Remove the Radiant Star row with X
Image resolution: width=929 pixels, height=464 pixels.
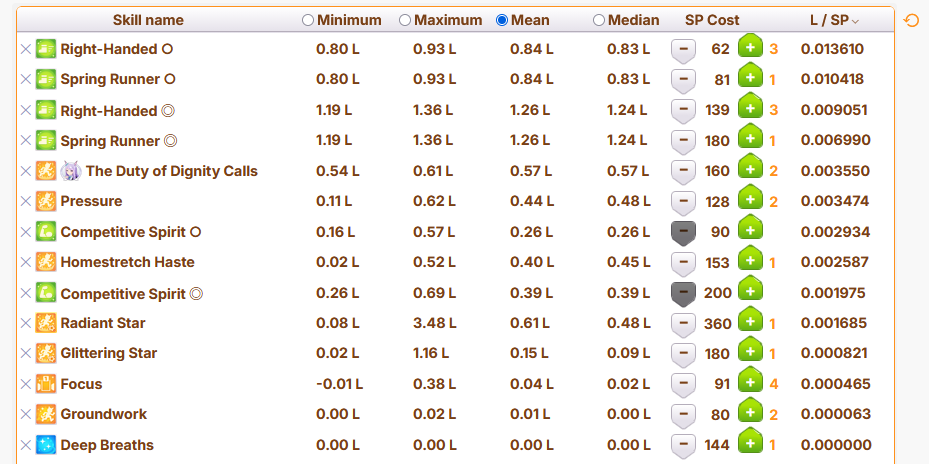[25, 323]
